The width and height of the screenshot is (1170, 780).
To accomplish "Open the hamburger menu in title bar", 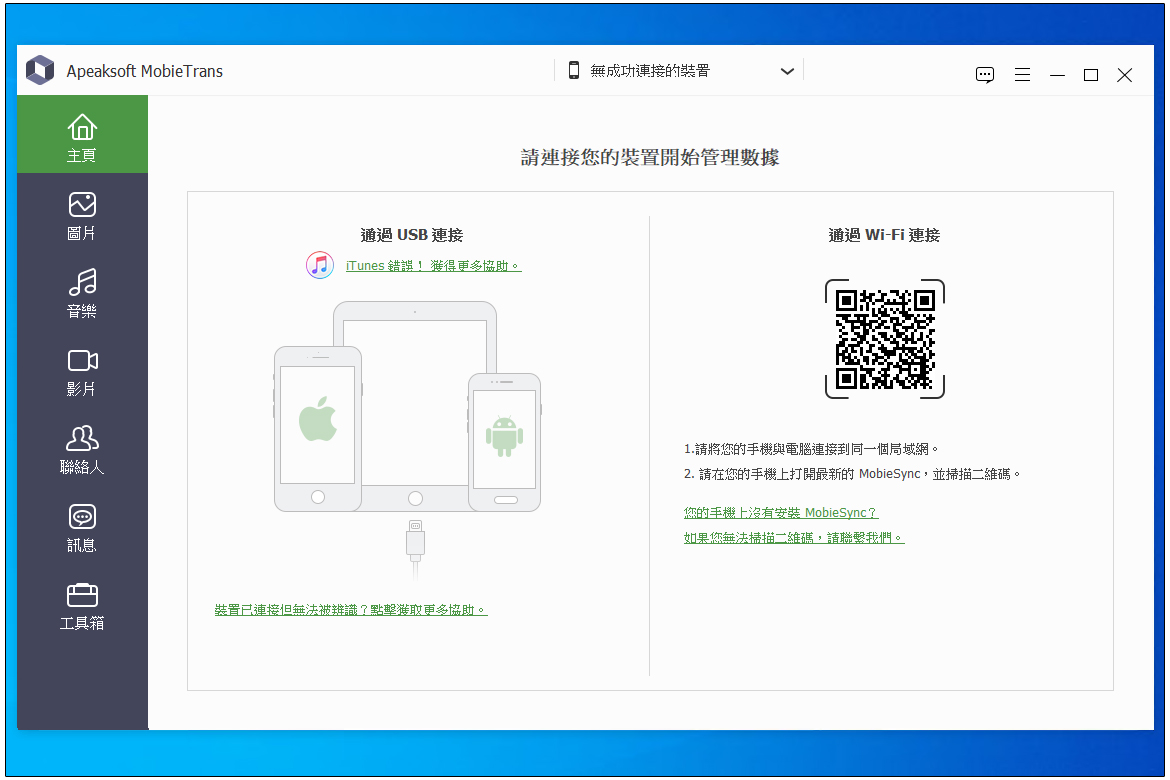I will pyautogui.click(x=1022, y=75).
